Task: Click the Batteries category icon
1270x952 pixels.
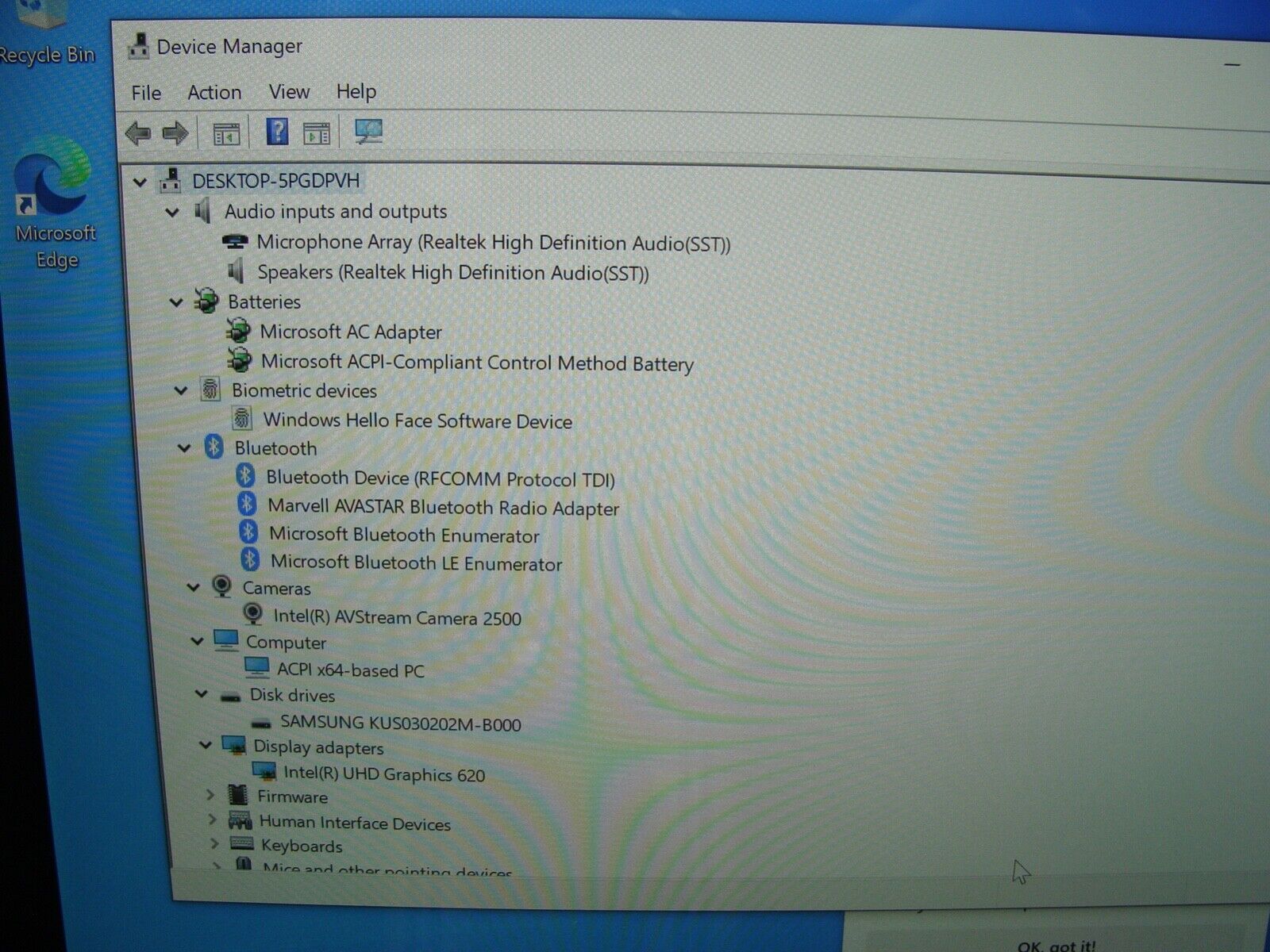Action: click(206, 301)
